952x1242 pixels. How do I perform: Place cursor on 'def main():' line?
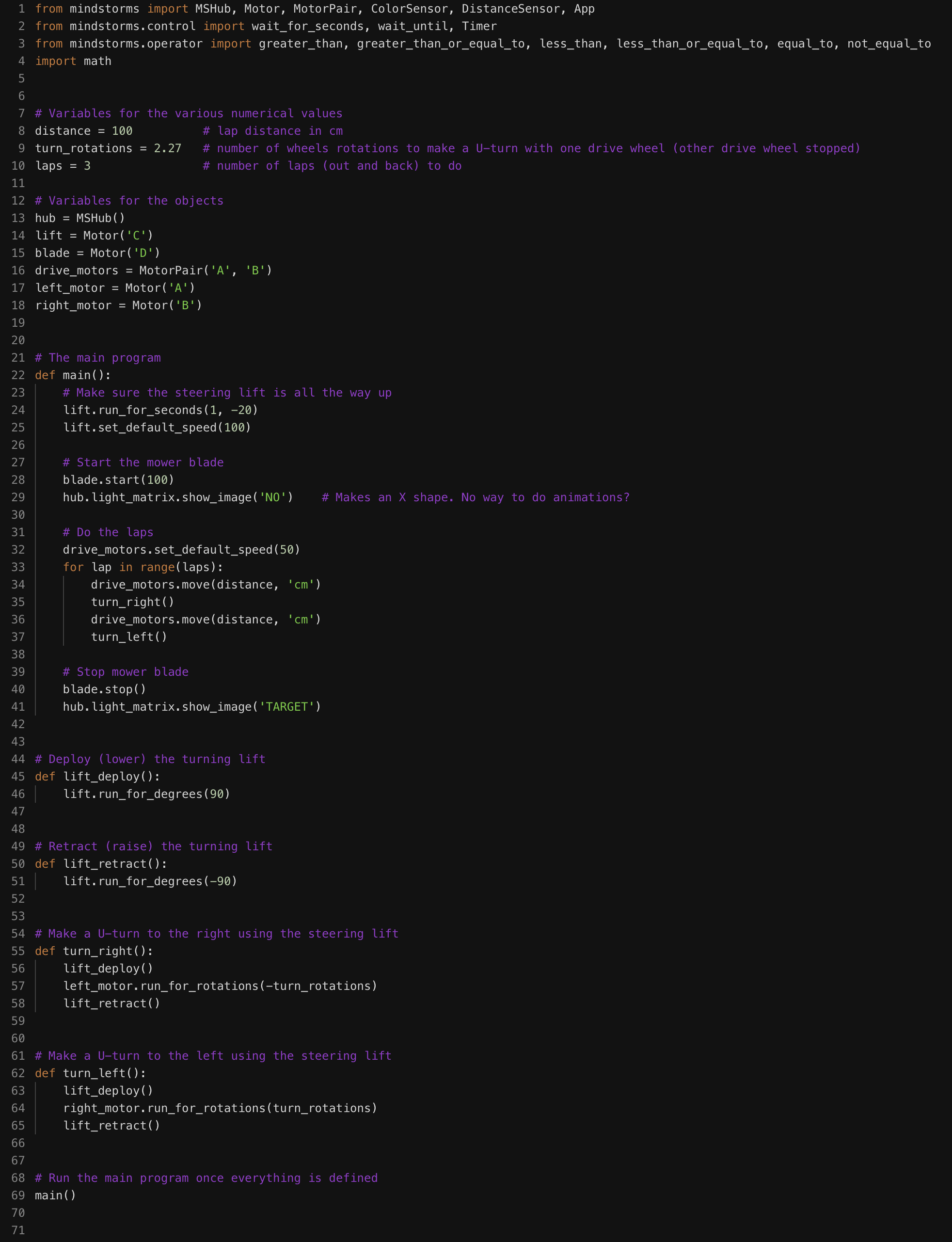coord(73,375)
